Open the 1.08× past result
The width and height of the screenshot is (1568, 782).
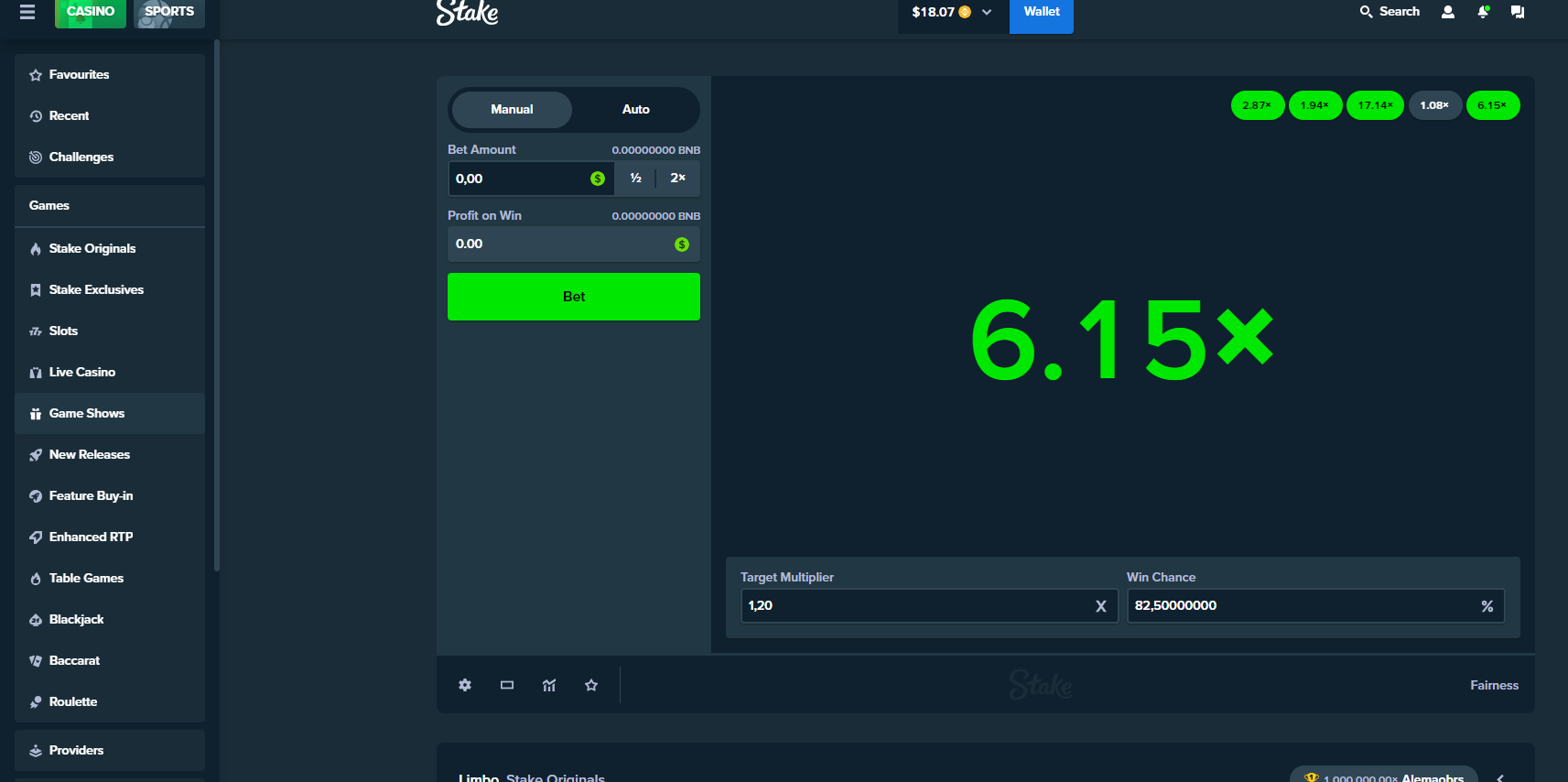click(1435, 105)
